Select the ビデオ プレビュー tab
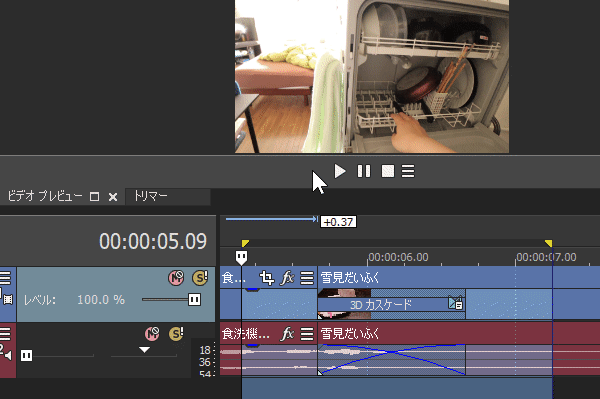 click(x=45, y=196)
